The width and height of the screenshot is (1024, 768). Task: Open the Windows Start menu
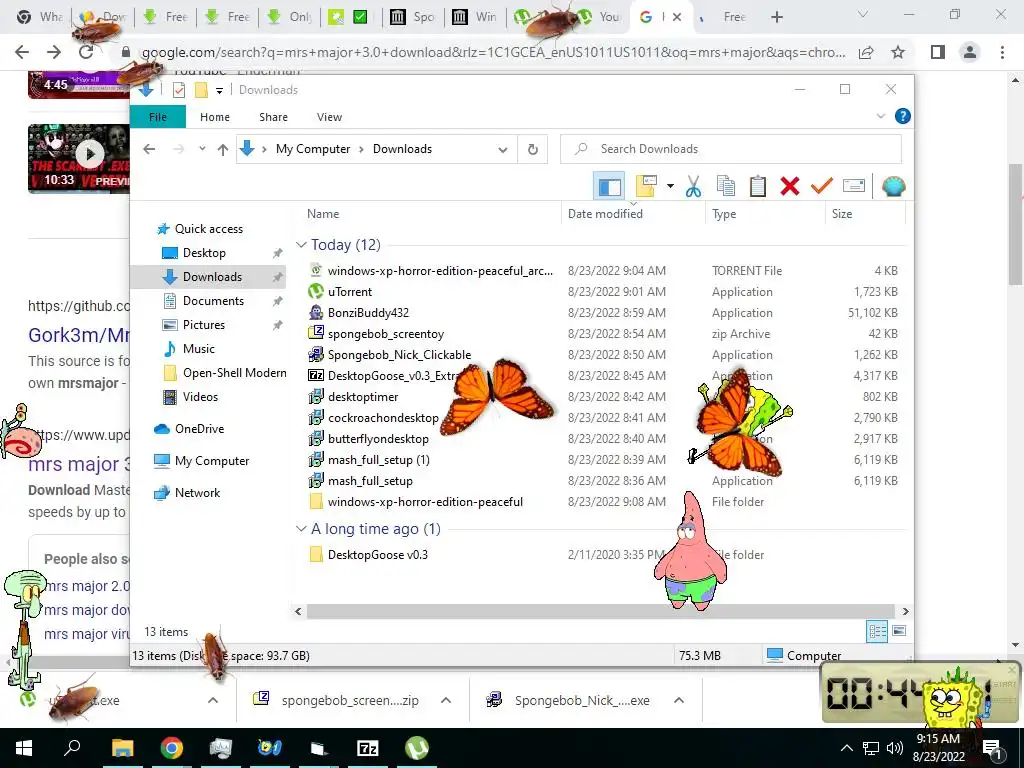point(24,748)
